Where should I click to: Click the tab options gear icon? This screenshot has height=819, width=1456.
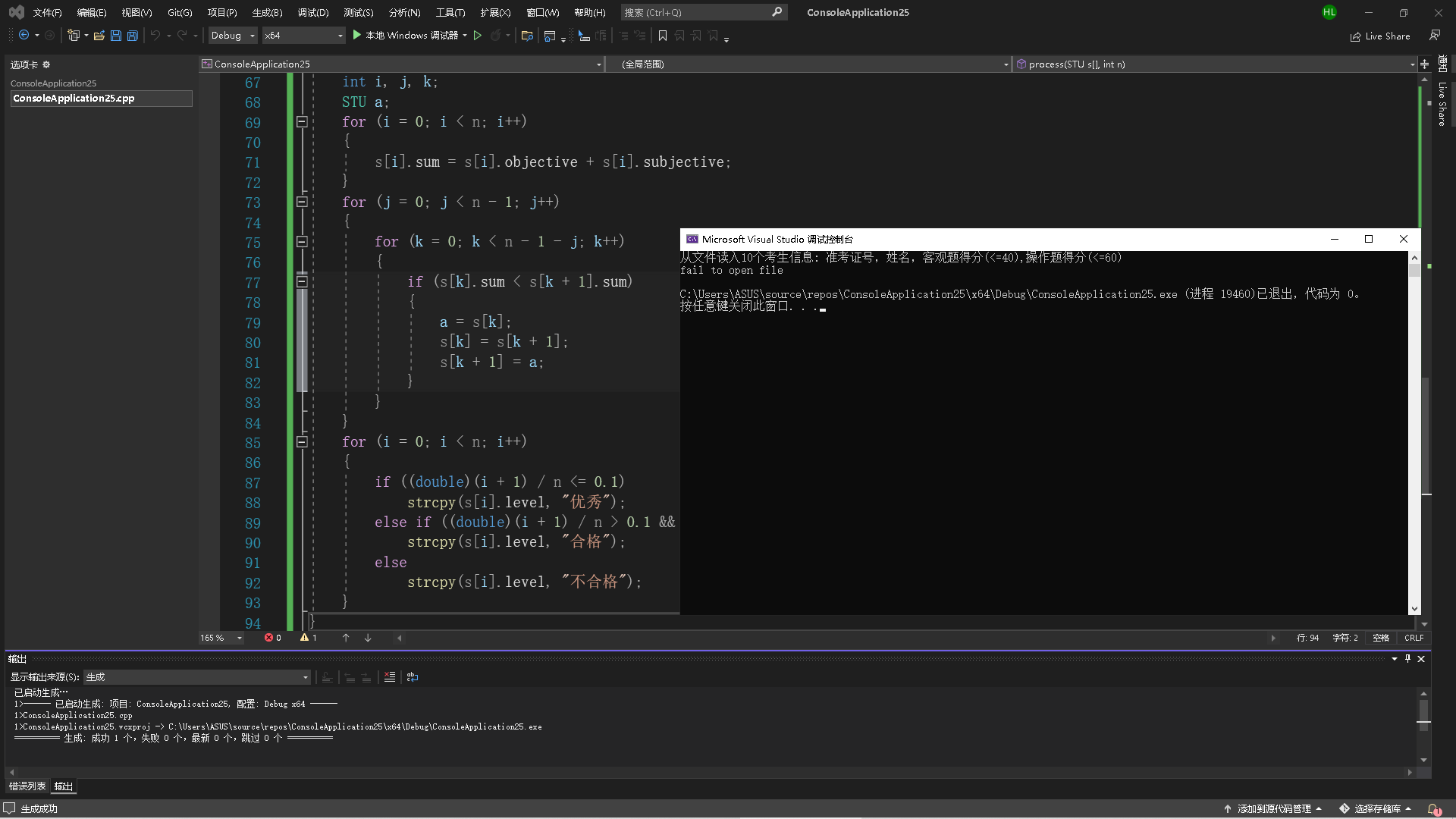(x=46, y=64)
